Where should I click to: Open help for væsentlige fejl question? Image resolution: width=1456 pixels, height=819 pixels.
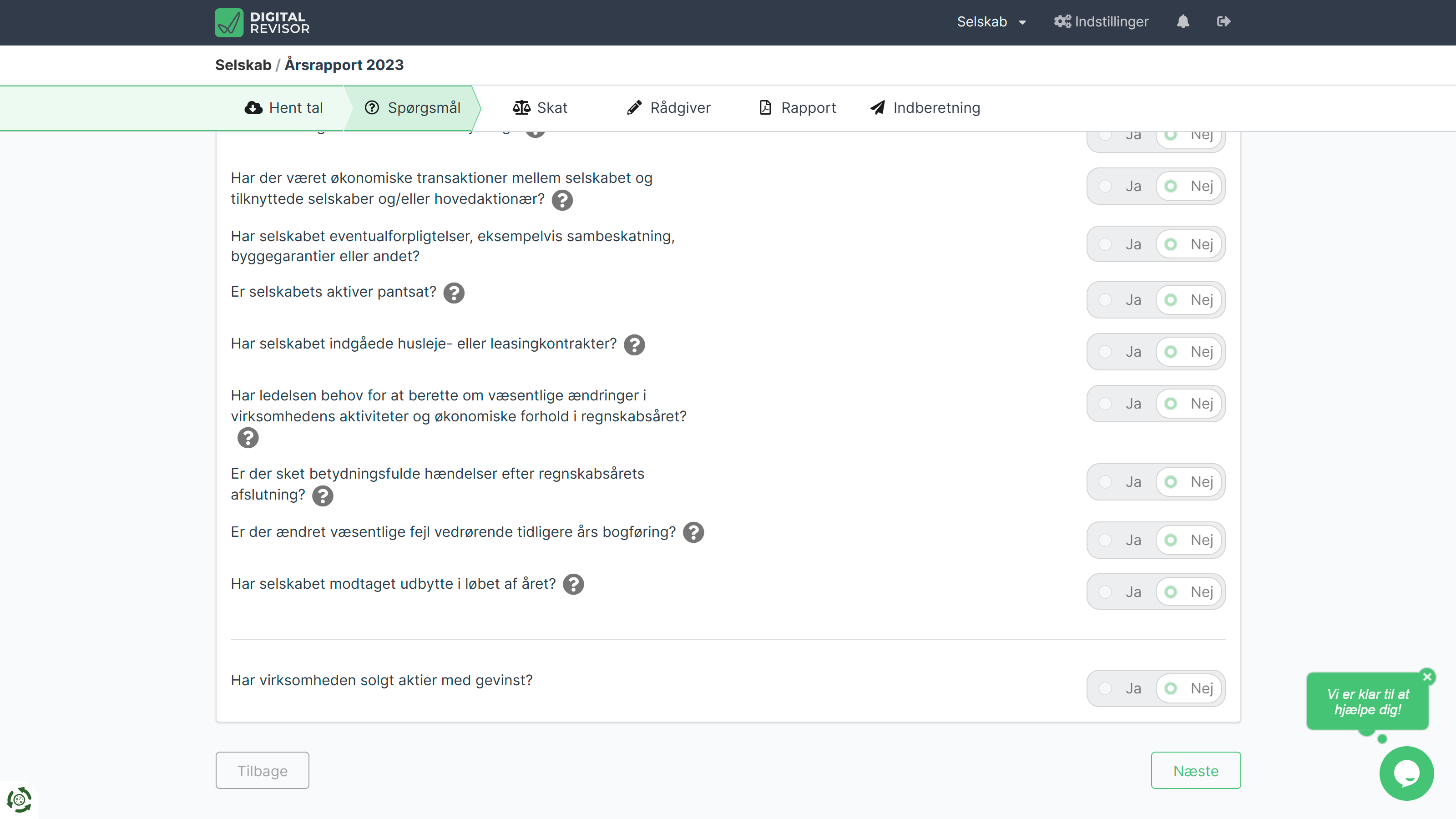click(x=693, y=532)
